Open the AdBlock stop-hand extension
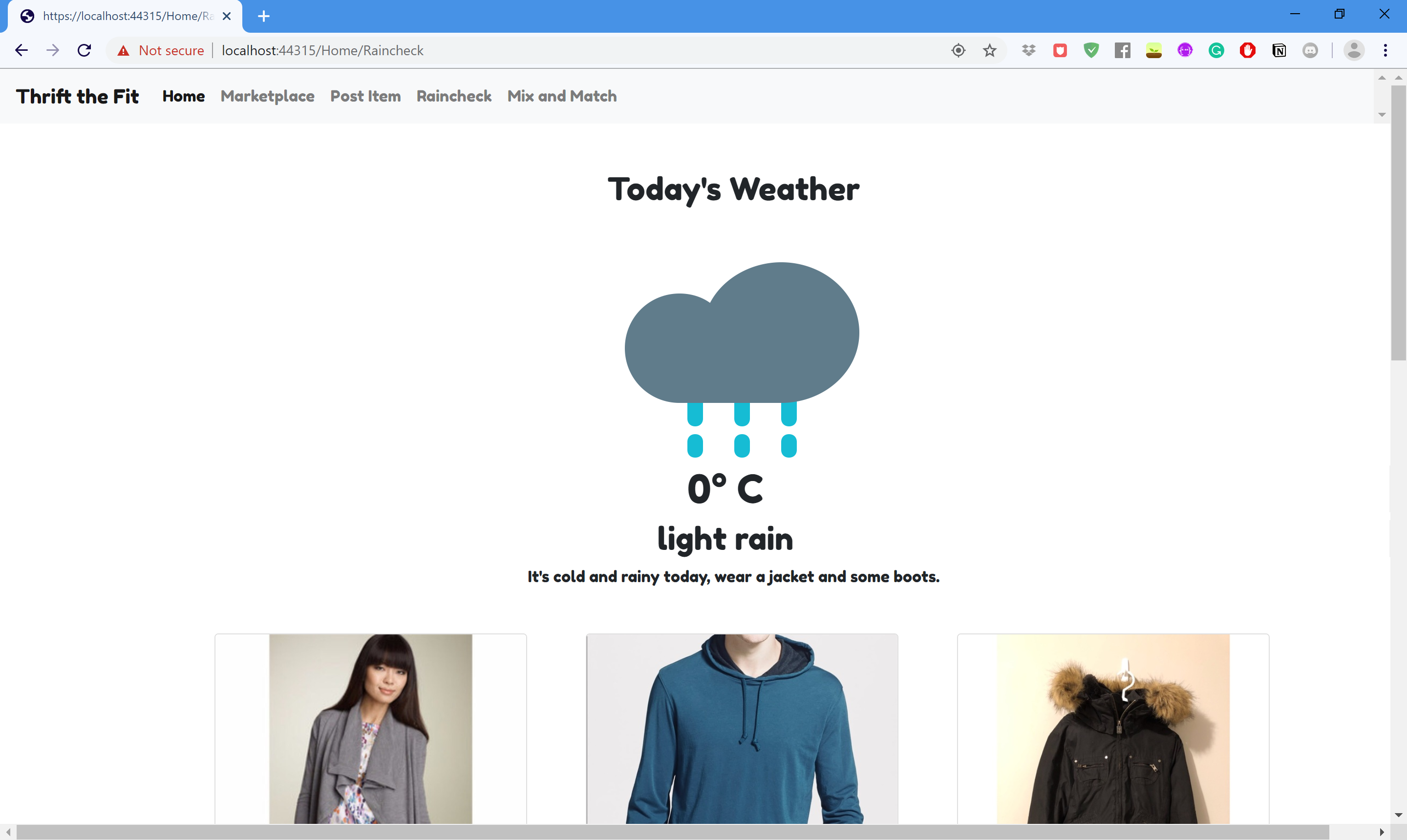 [x=1247, y=50]
